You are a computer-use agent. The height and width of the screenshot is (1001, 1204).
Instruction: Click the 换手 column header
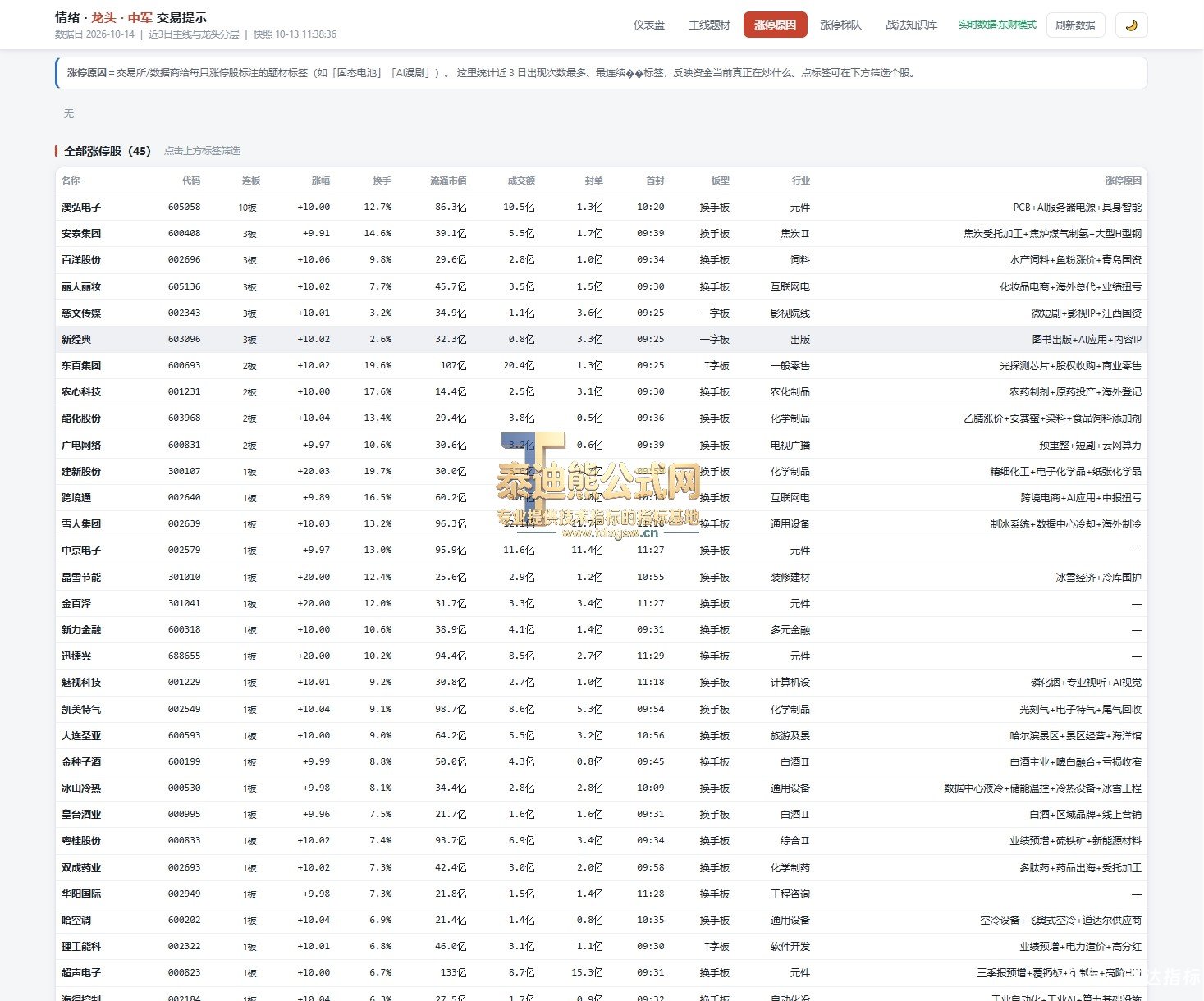pos(382,181)
